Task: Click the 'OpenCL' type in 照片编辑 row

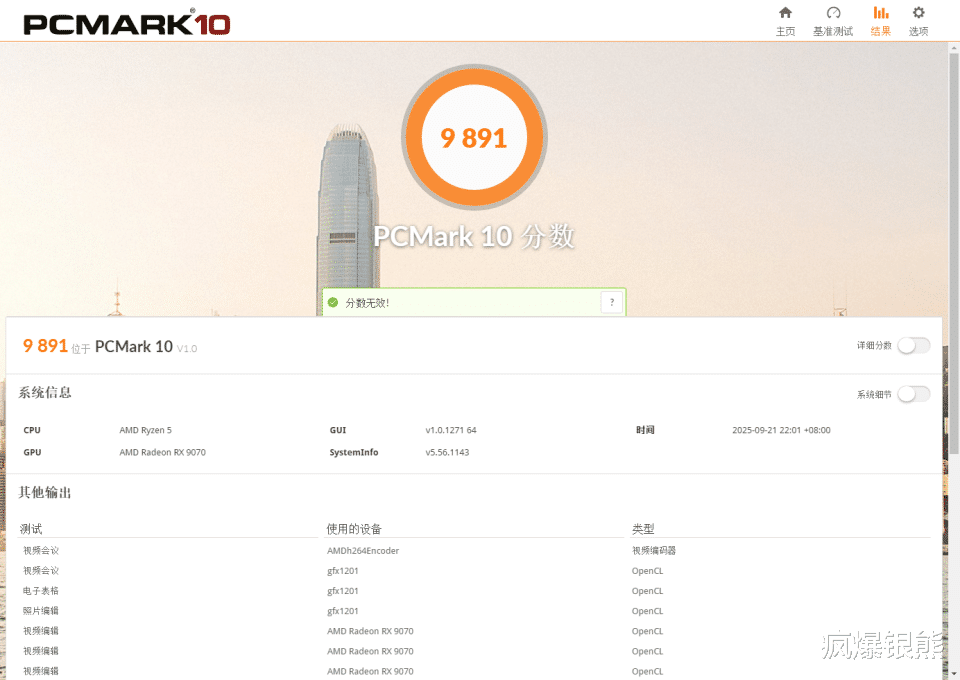Action: [x=647, y=611]
